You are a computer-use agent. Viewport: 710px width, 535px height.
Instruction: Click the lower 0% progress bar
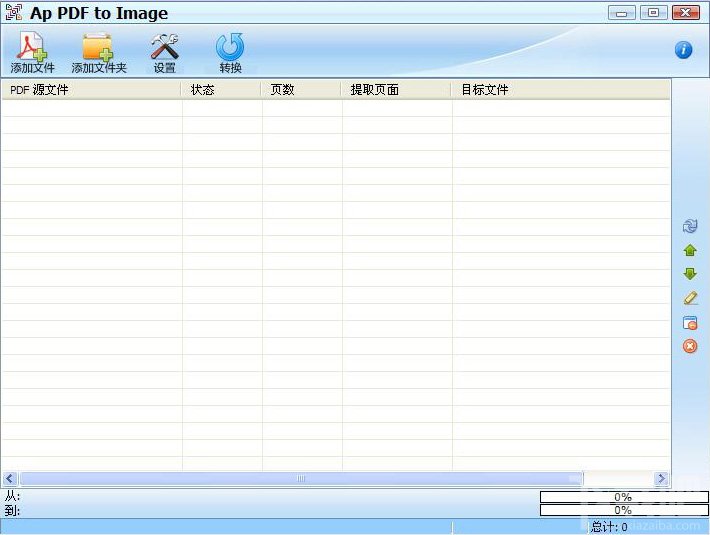pyautogui.click(x=624, y=510)
